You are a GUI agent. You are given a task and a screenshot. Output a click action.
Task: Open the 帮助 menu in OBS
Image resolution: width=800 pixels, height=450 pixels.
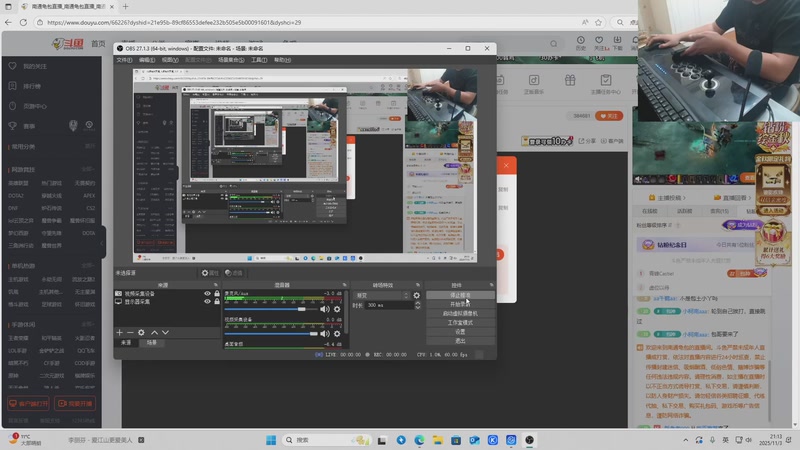point(282,60)
